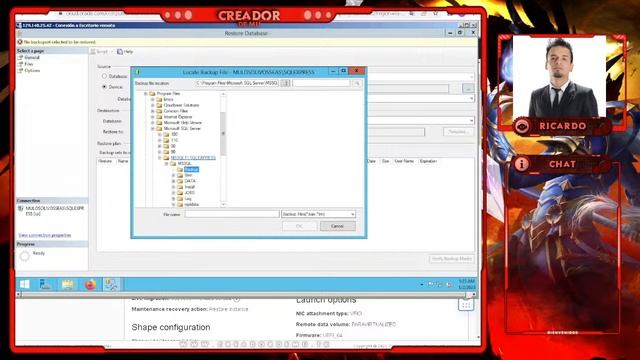Click Cancel in Locate Backup File dialog
640x360 pixels.
[338, 226]
